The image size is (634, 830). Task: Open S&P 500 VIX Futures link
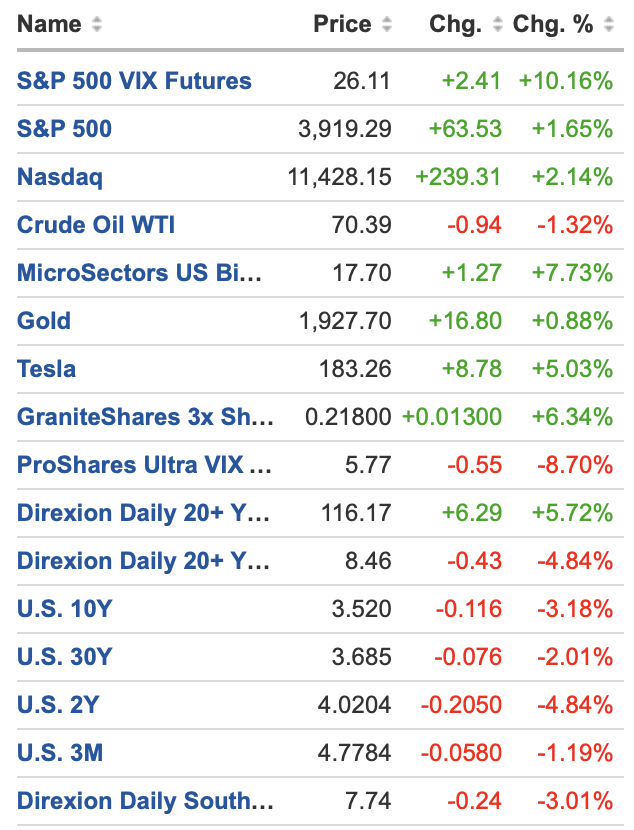point(134,81)
